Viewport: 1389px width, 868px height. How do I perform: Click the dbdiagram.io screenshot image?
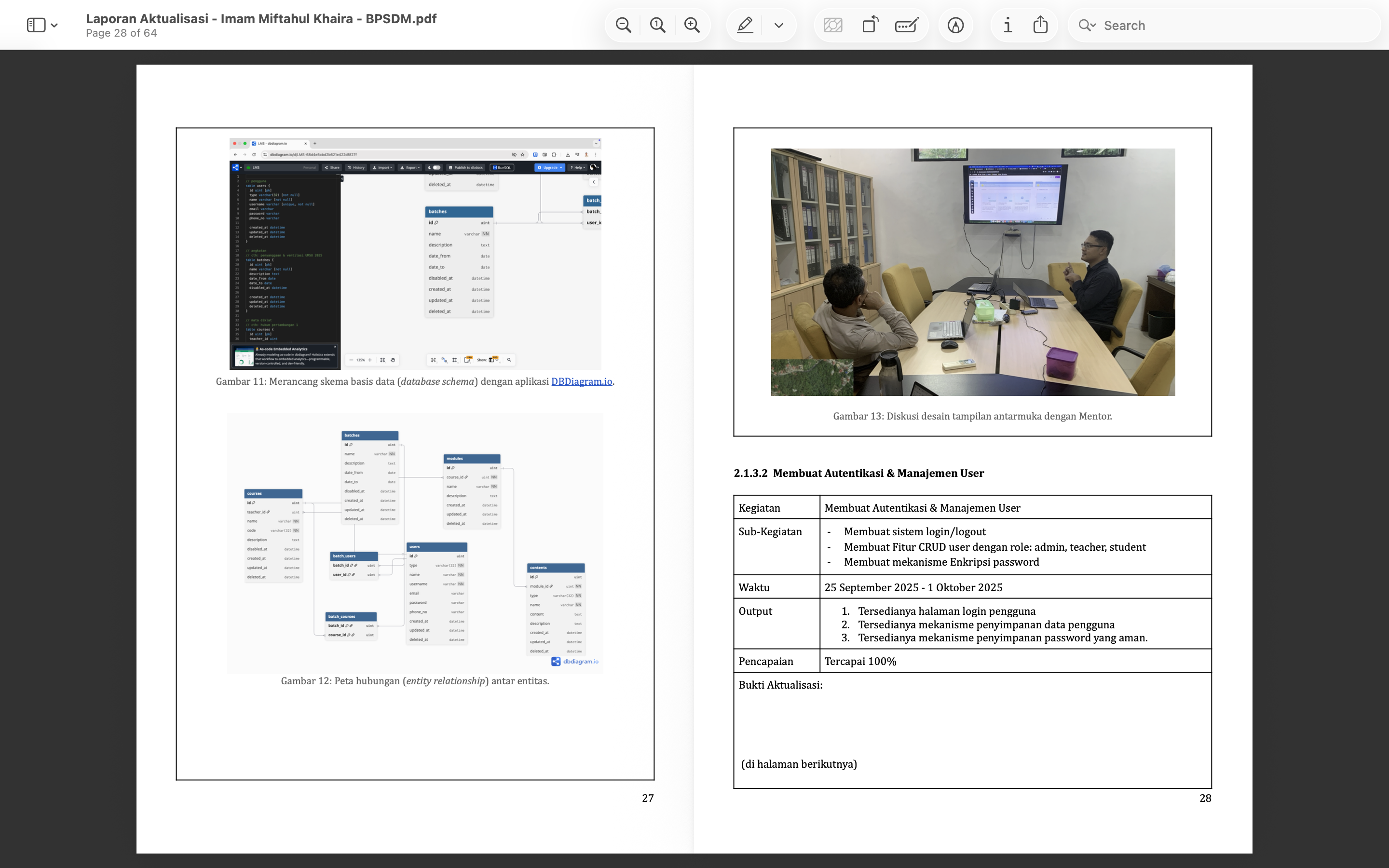click(415, 254)
